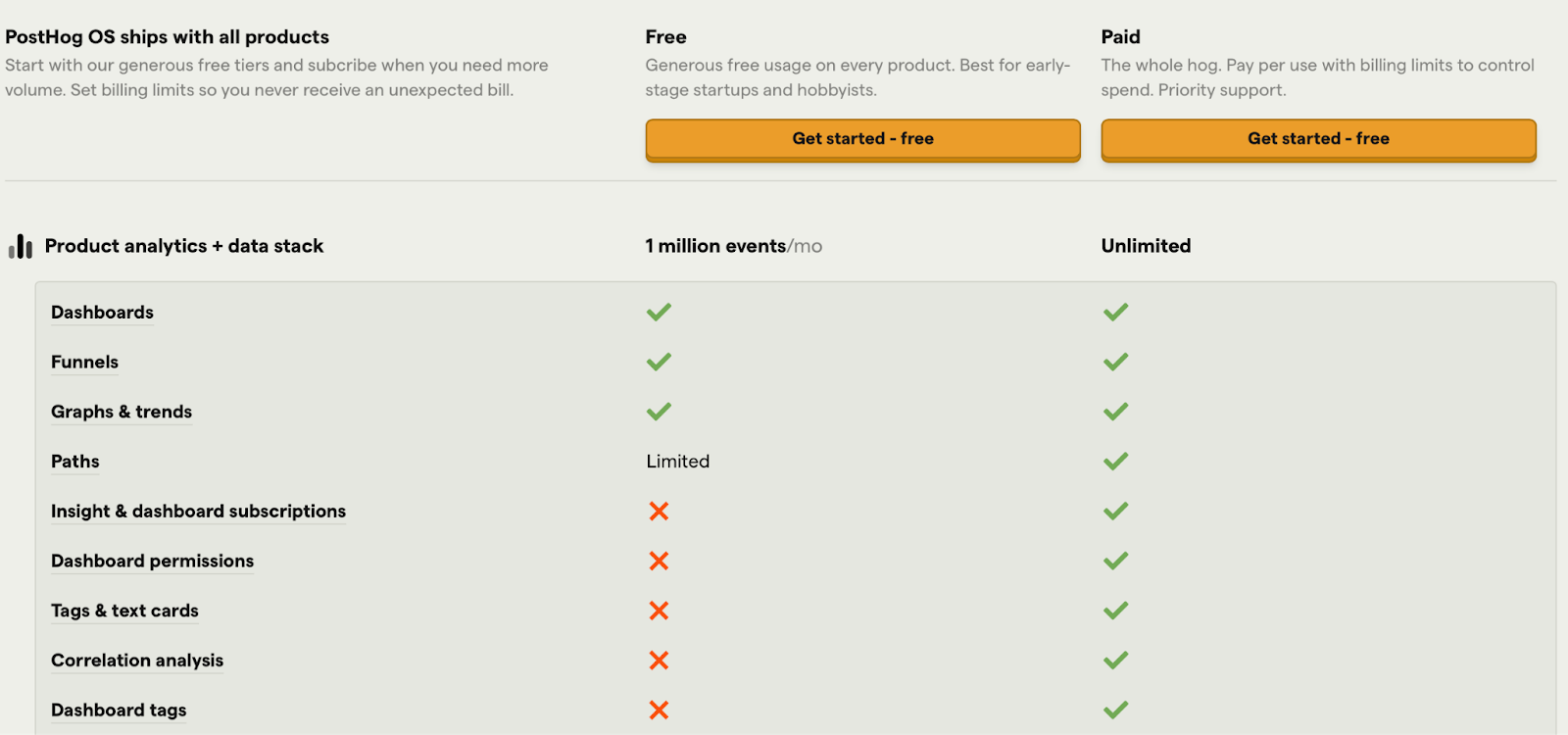Open the Paths feature link
Image resolution: width=1568 pixels, height=735 pixels.
75,462
